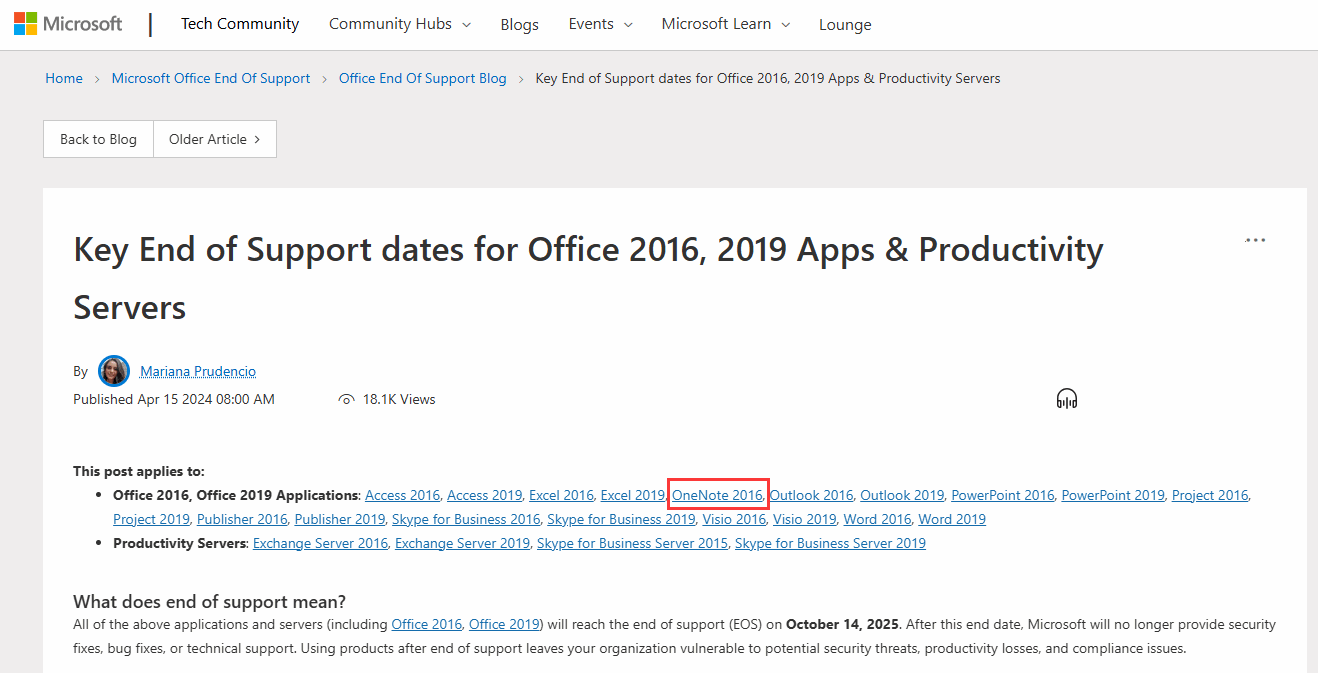Go to Home breadcrumb
Viewport: 1318px width, 673px height.
pos(64,78)
